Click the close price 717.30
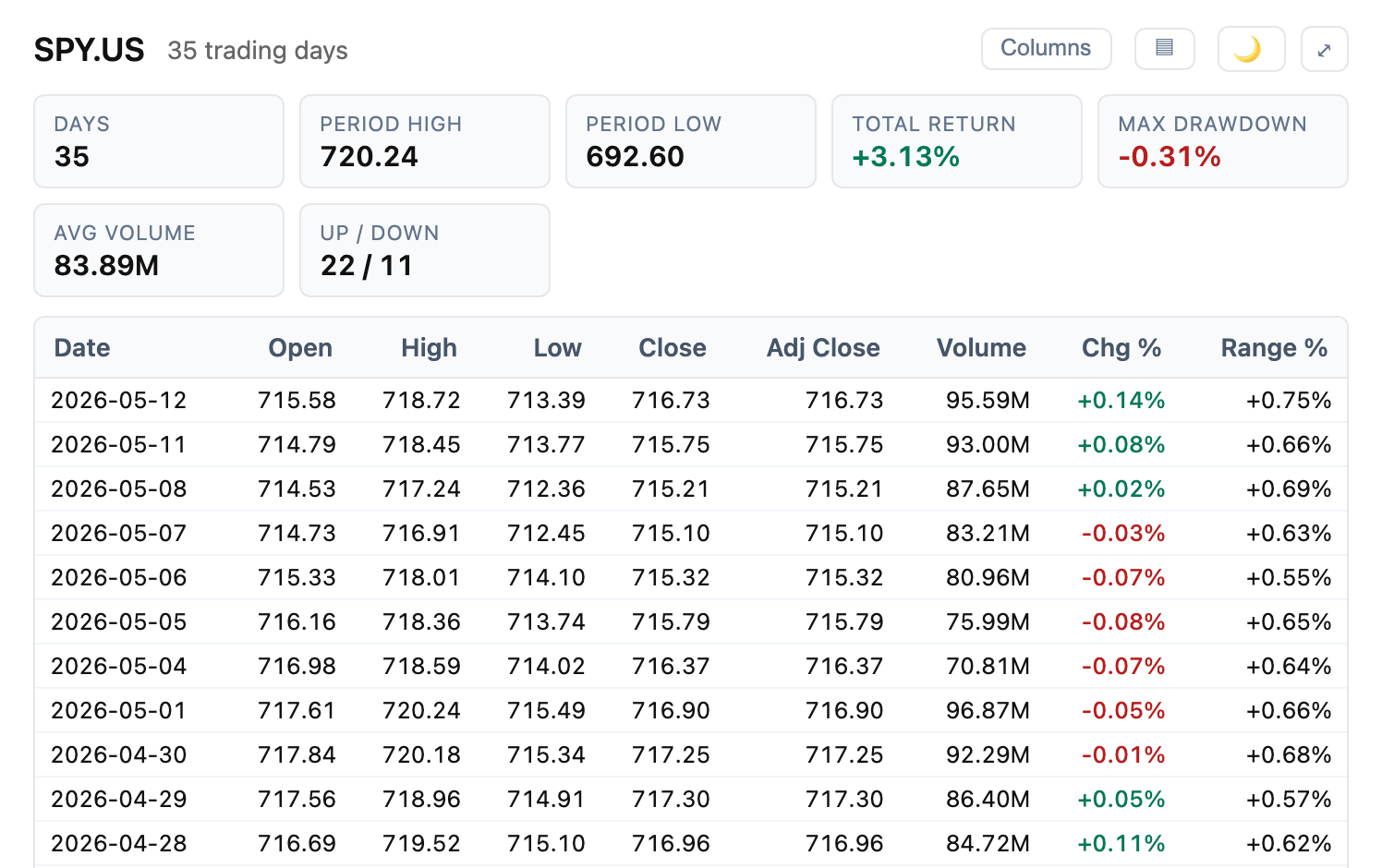The width and height of the screenshot is (1382, 868). 671,799
